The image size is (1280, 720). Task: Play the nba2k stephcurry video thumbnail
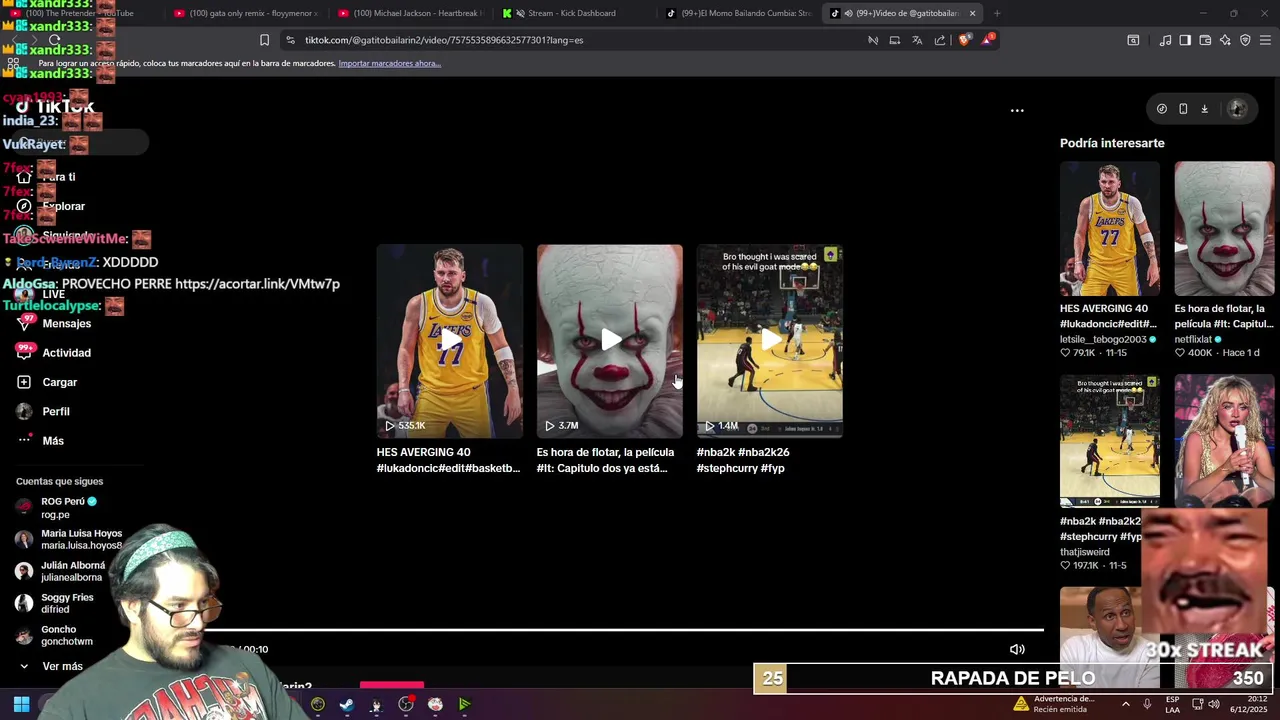pyautogui.click(x=769, y=341)
